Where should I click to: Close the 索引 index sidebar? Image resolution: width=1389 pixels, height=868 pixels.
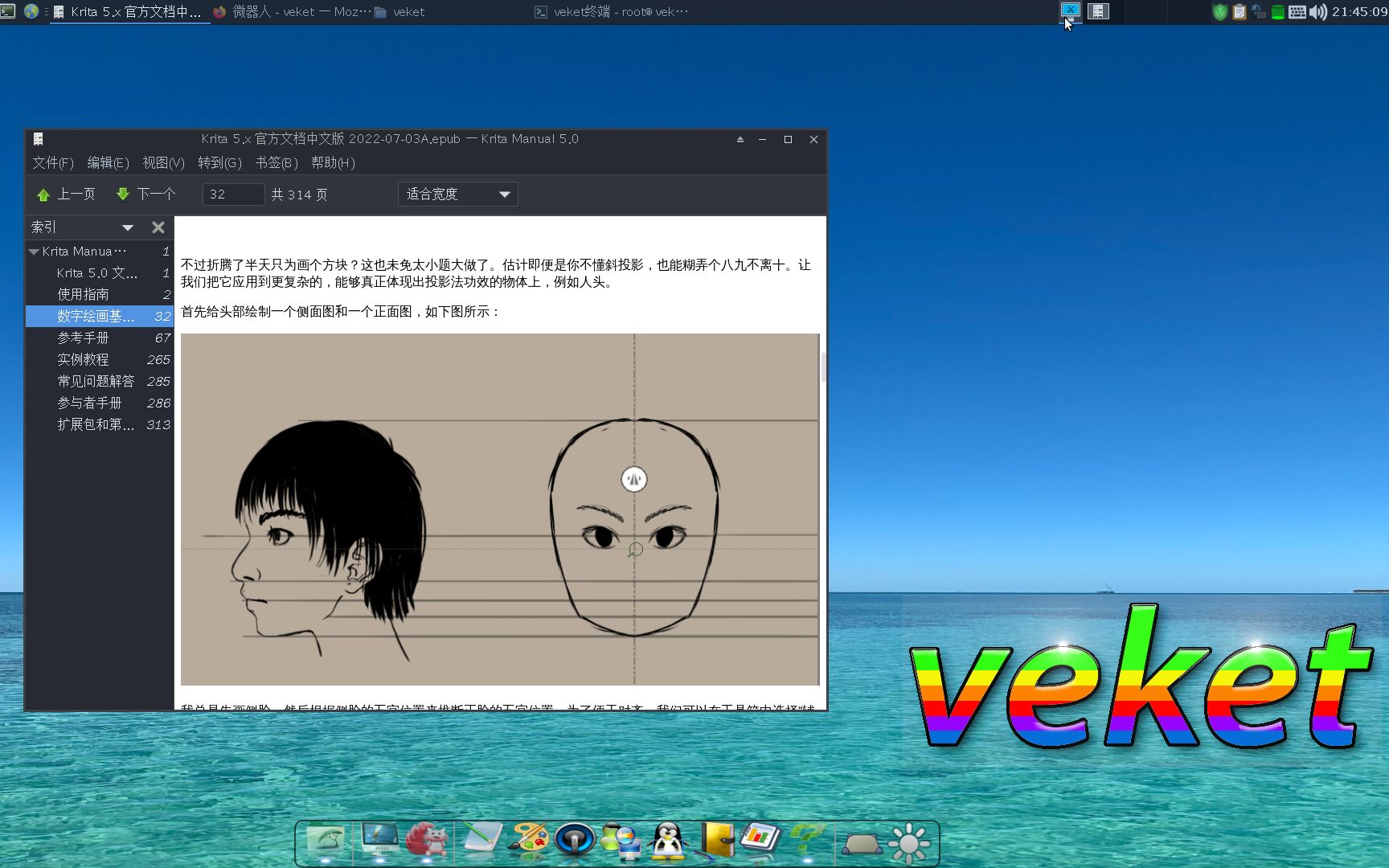[x=158, y=227]
